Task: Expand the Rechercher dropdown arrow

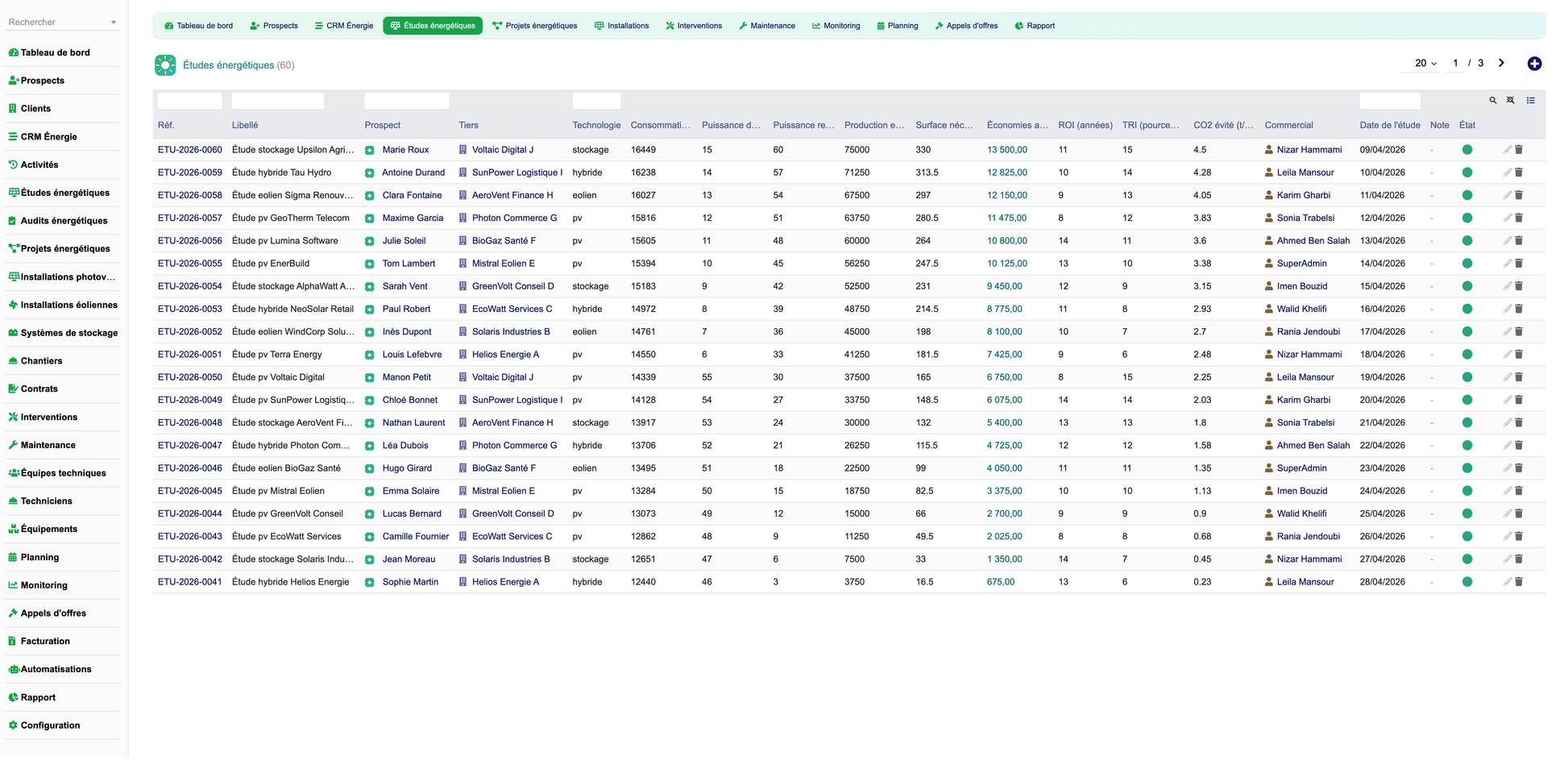Action: [114, 23]
